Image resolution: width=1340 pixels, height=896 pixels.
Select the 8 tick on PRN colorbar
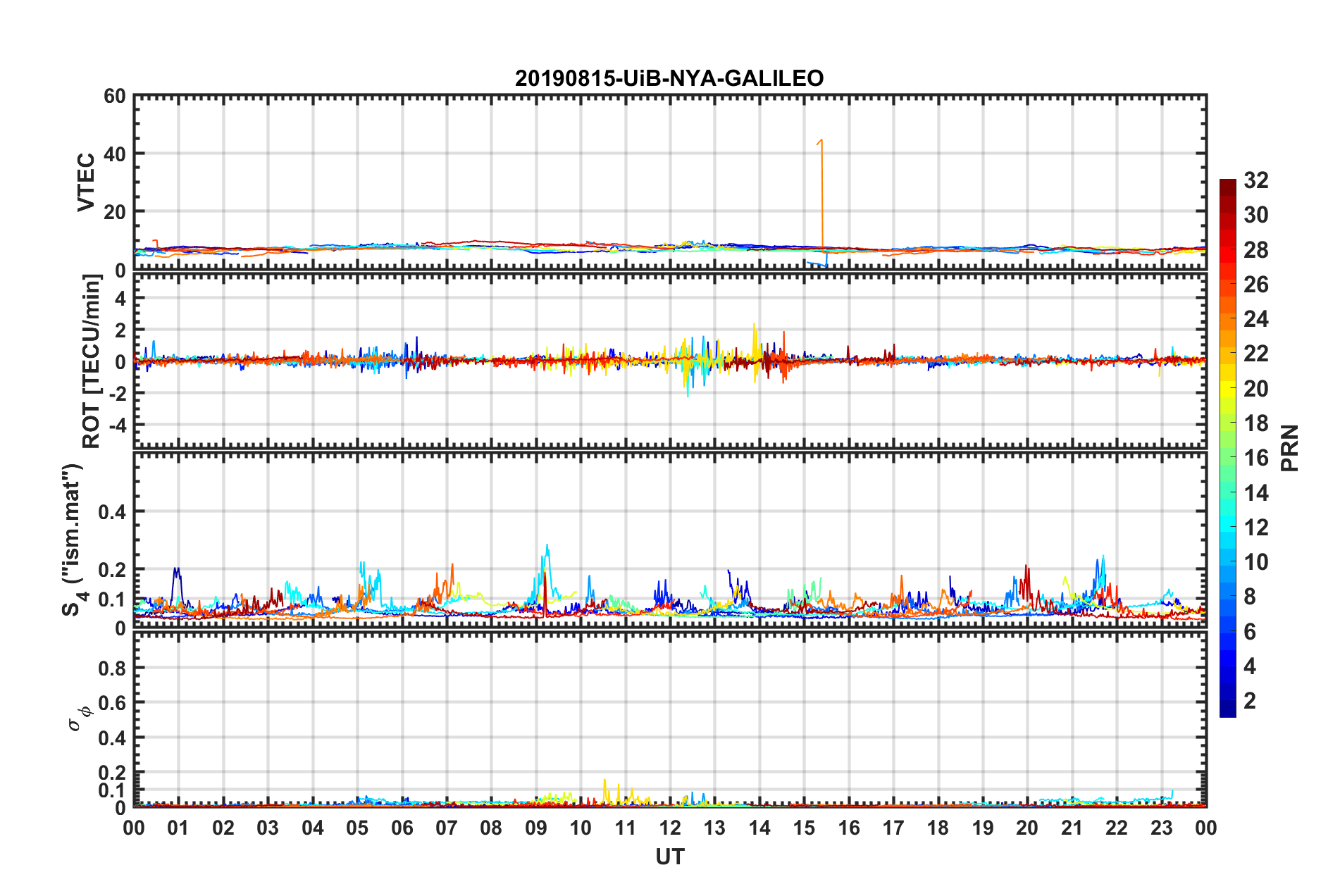(1250, 597)
